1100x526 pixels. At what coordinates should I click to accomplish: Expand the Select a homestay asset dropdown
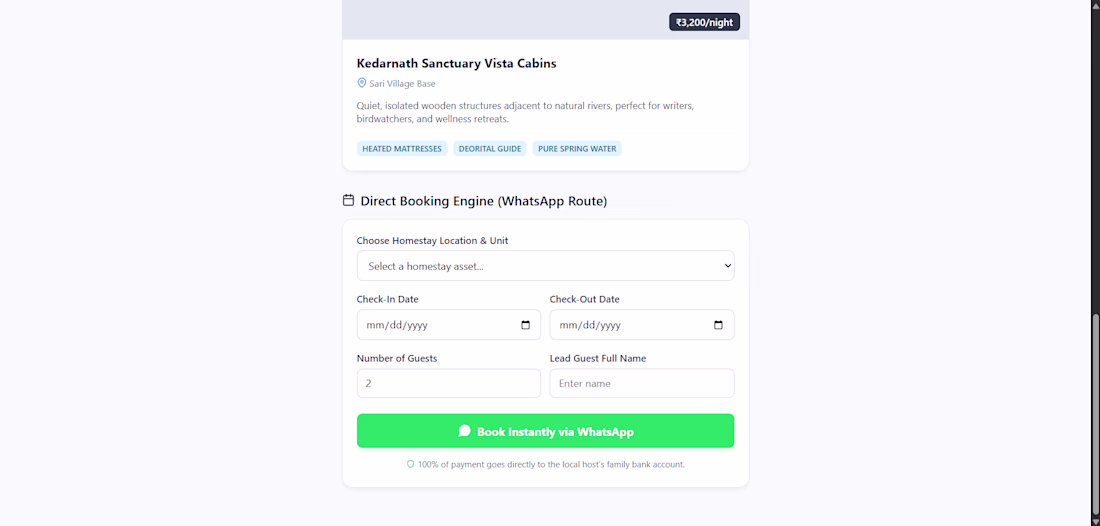tap(545, 266)
